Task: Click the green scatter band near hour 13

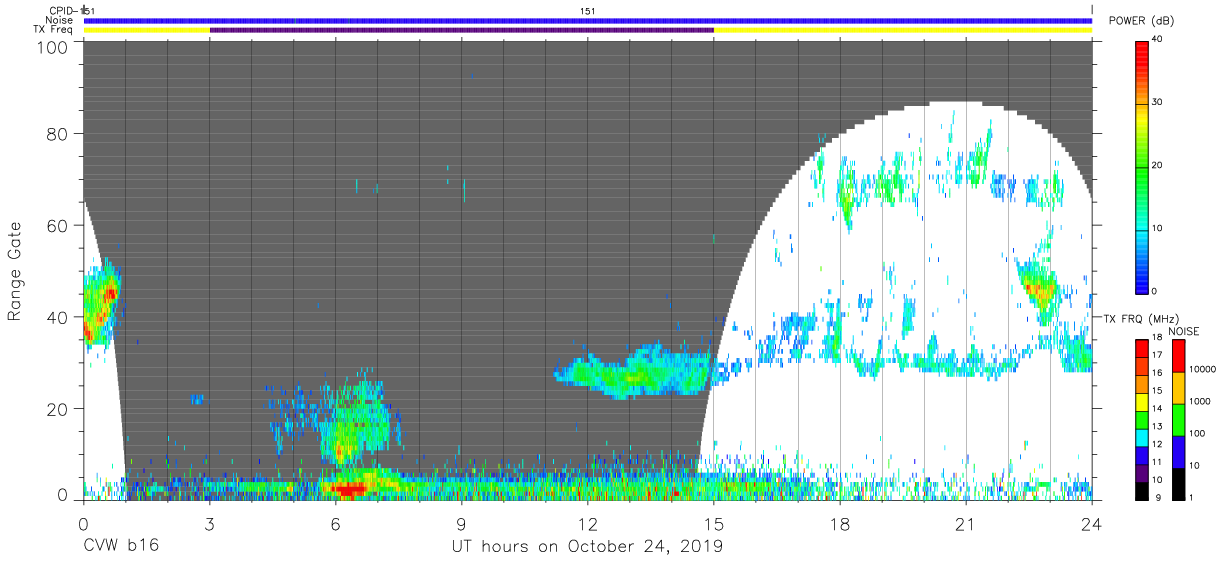Action: [635, 372]
